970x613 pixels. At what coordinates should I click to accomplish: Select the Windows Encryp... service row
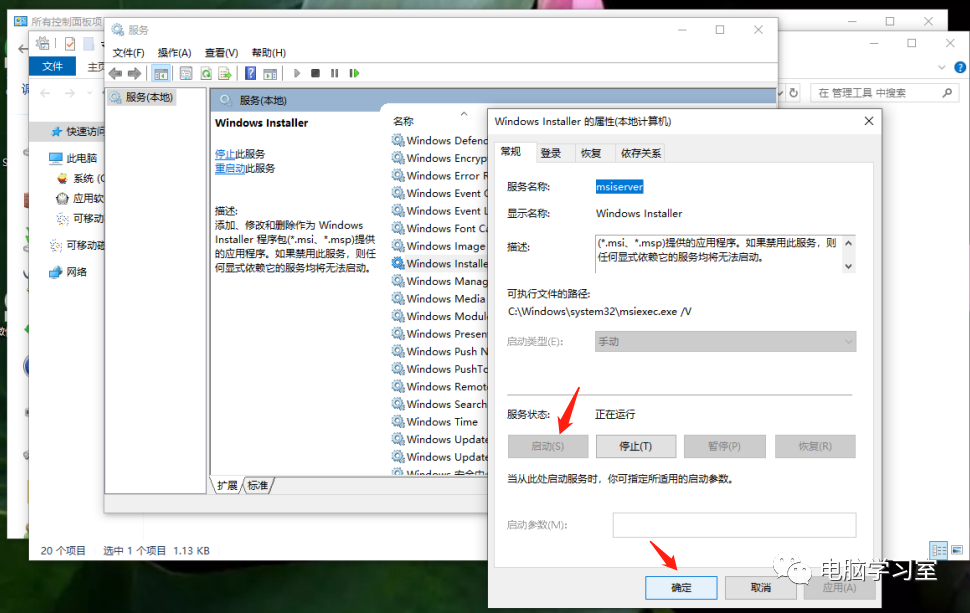[x=440, y=158]
